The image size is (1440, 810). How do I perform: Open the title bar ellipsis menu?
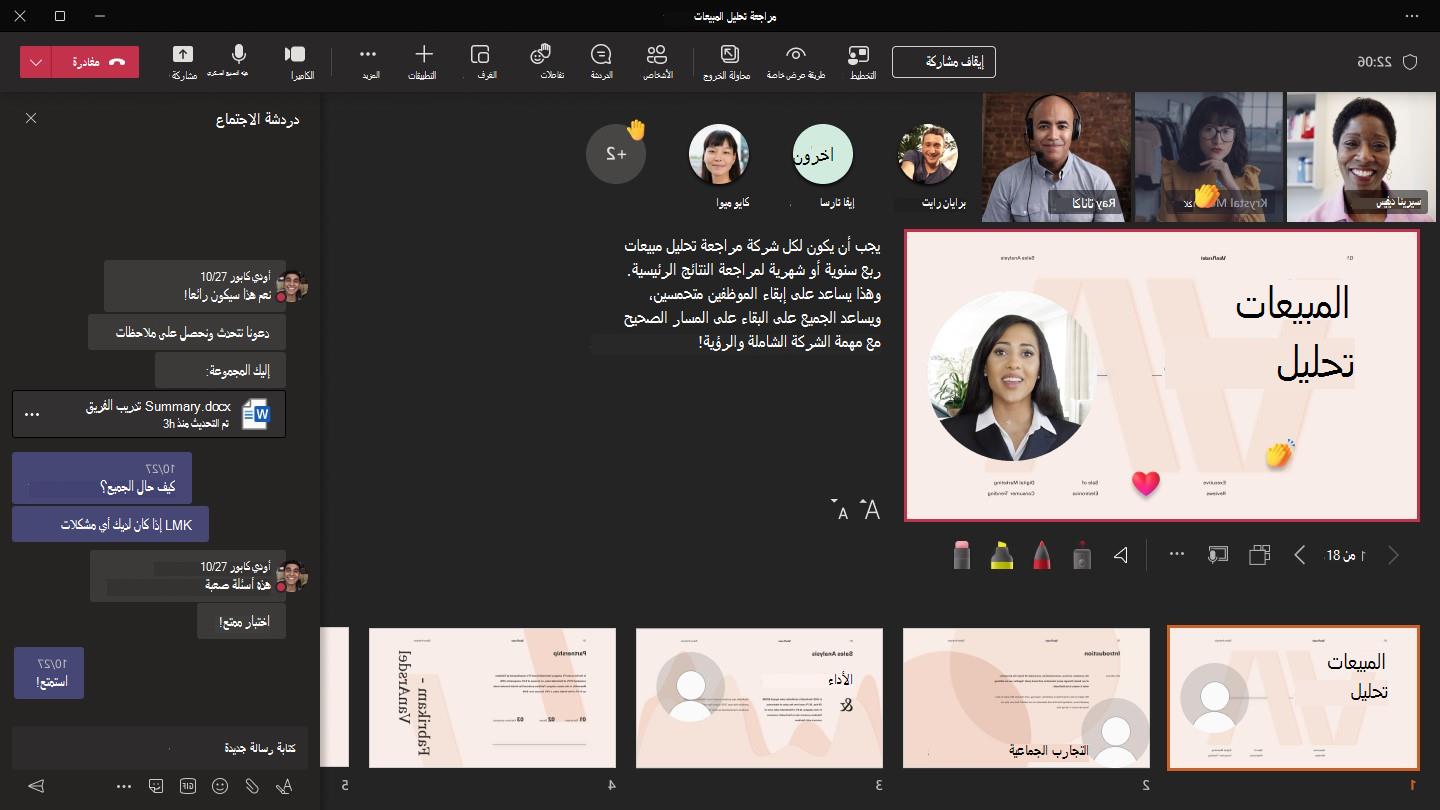[x=1412, y=16]
